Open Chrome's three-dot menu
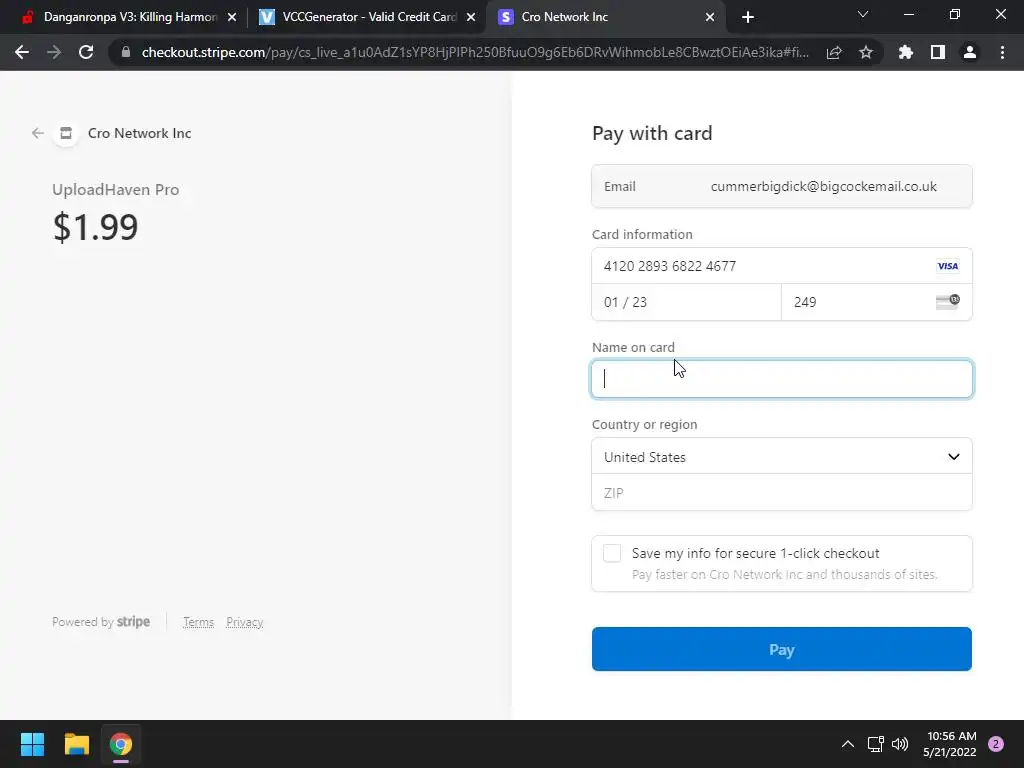Screen dimensions: 1024x768 pos(1002,52)
